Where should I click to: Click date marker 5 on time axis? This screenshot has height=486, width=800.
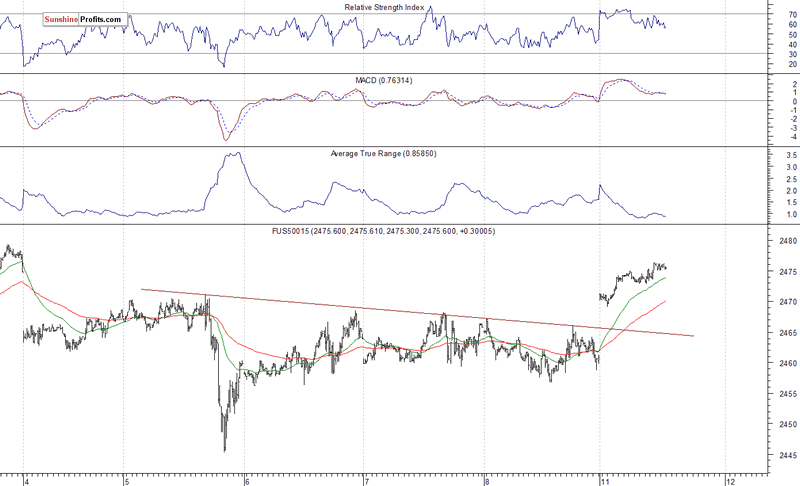[125, 478]
